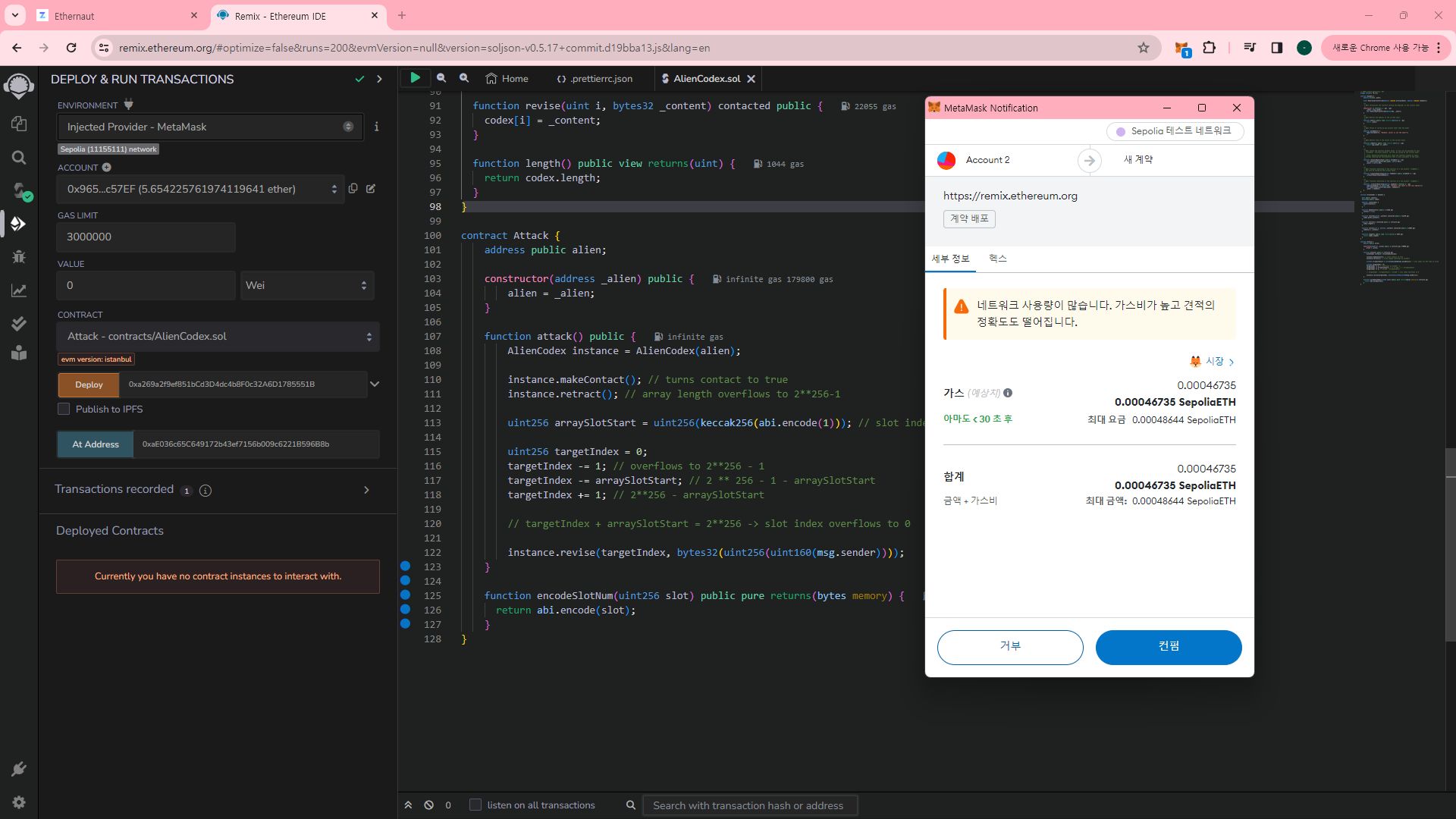
Task: Reject transaction in MetaMask
Action: (x=1010, y=647)
